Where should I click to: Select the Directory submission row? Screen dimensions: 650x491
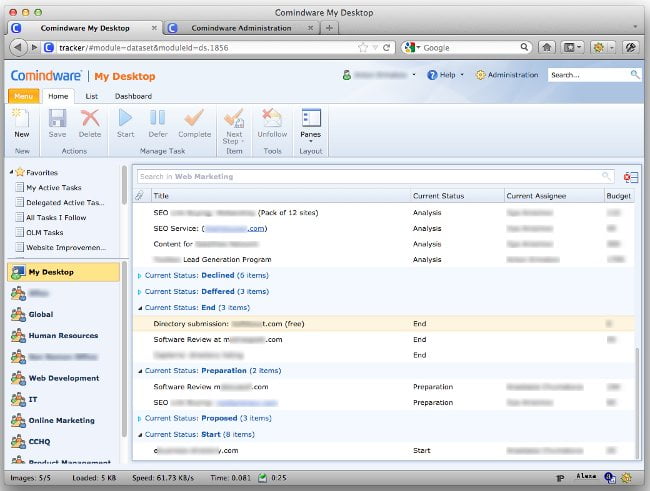(x=383, y=323)
